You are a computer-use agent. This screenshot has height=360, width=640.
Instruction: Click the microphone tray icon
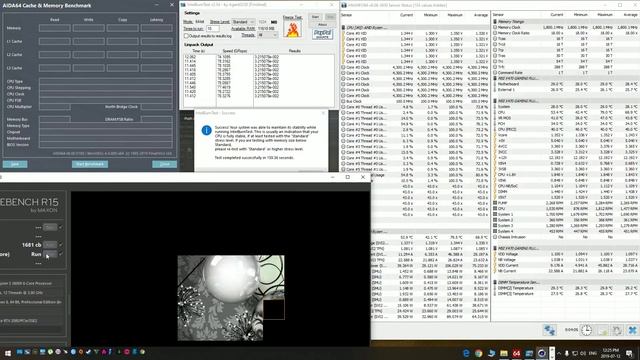[567, 353]
